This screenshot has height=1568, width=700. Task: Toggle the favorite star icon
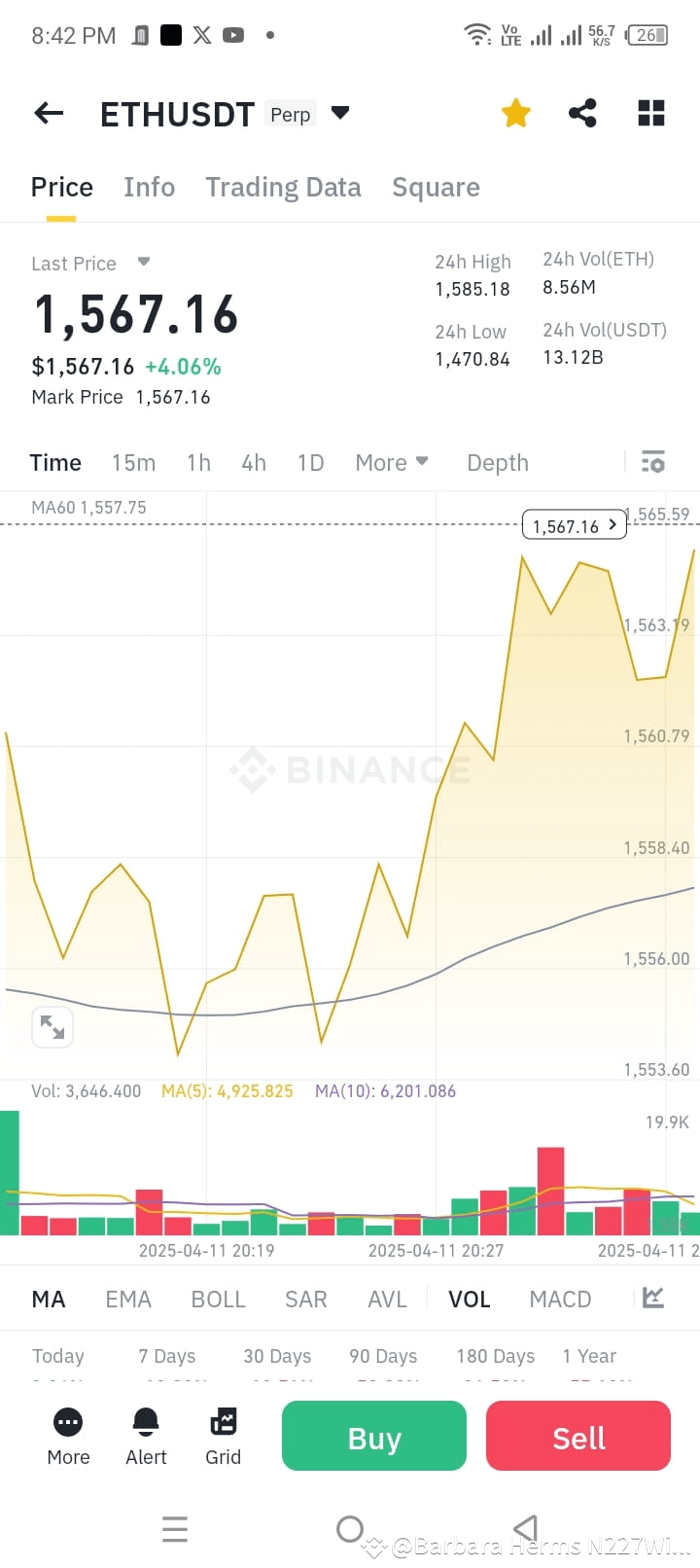(516, 114)
